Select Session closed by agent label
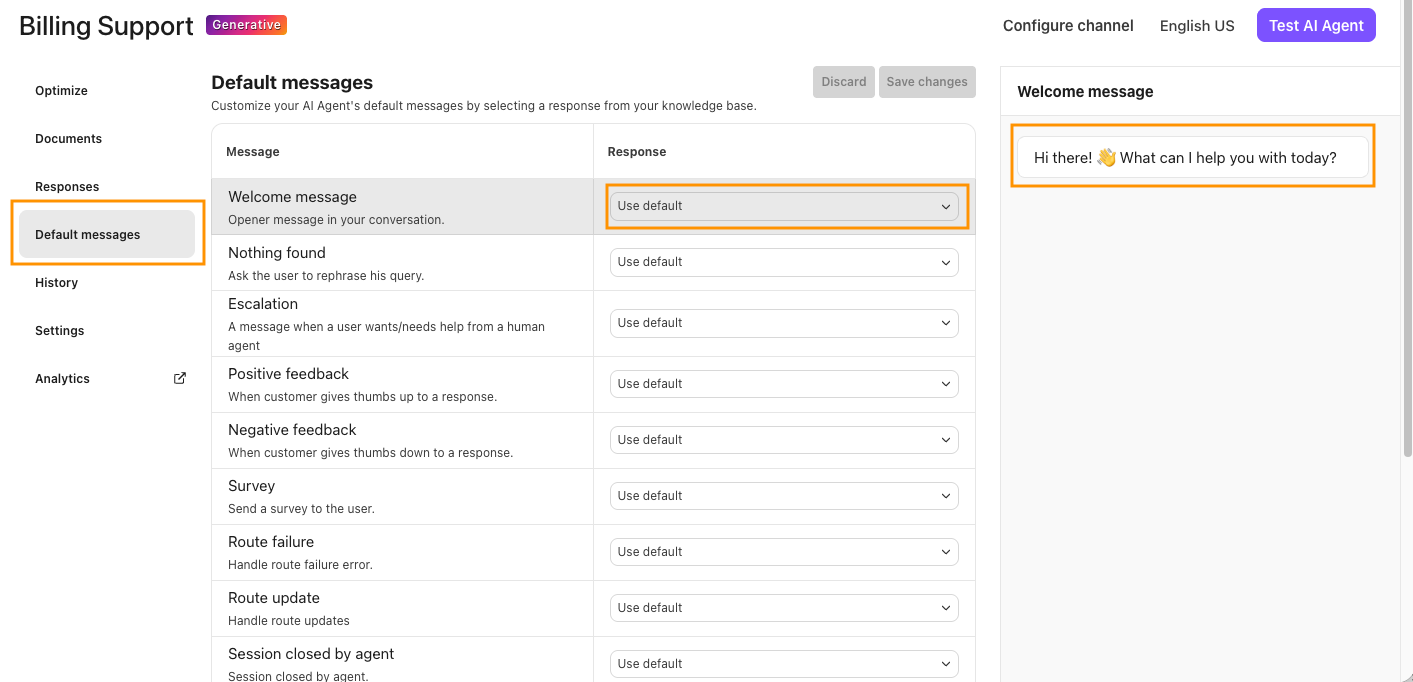 coord(311,654)
